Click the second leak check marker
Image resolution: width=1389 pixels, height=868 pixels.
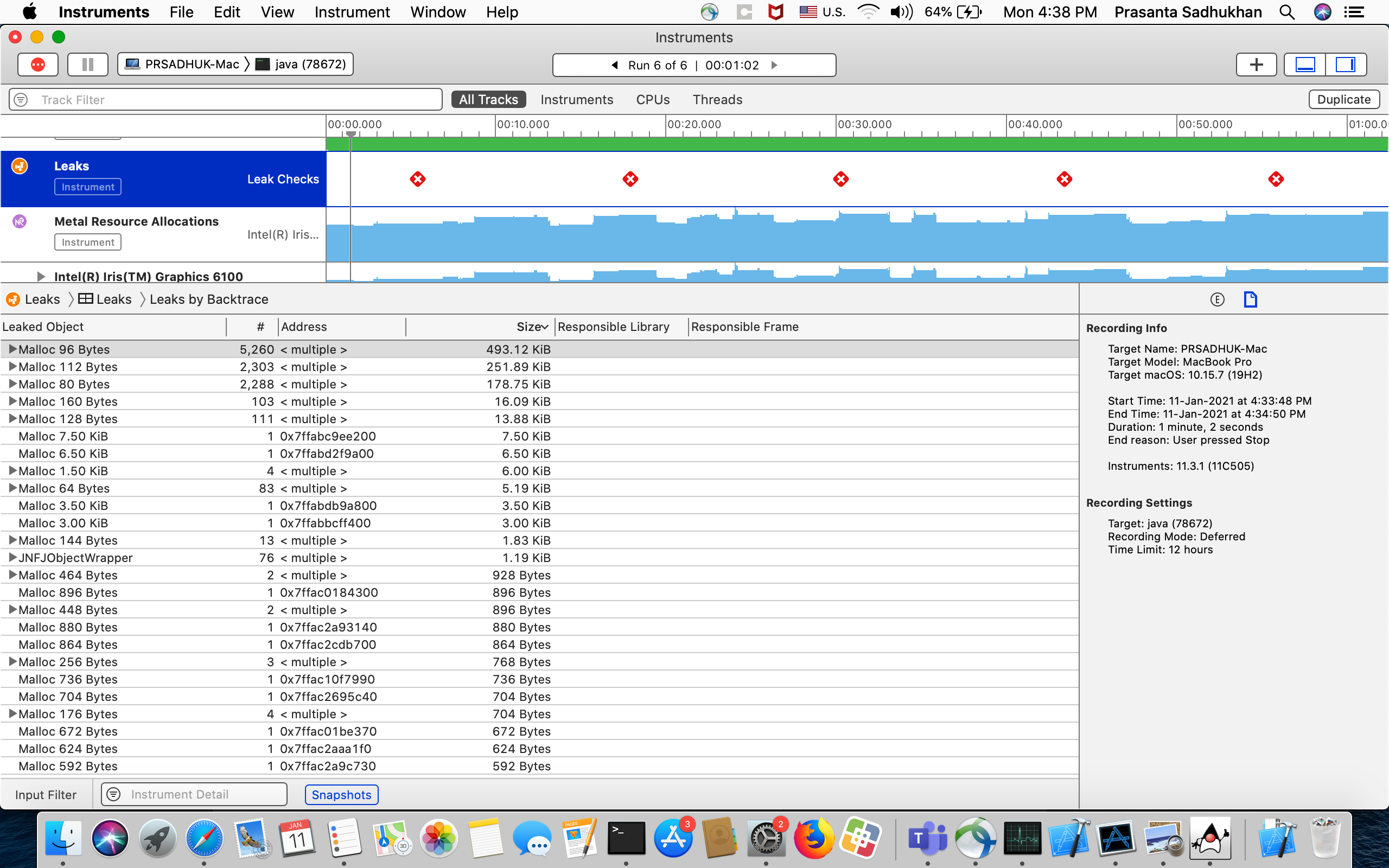click(630, 179)
